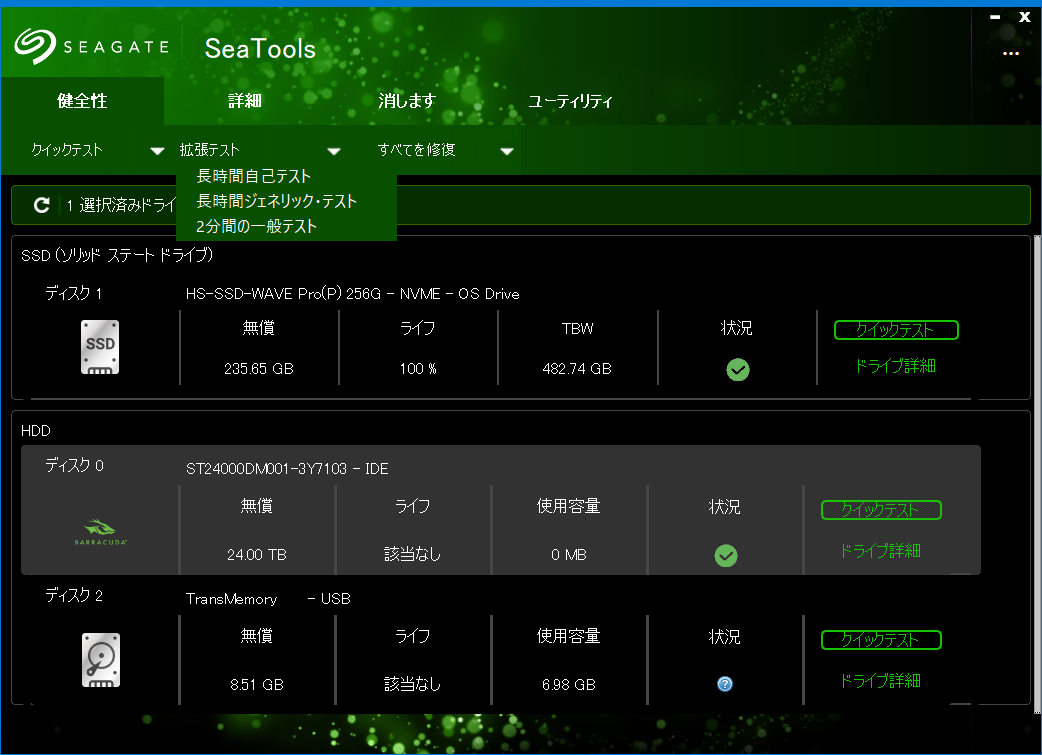Select the ディスク 2 TransMemory USB row
1042x755 pixels.
coord(400,599)
